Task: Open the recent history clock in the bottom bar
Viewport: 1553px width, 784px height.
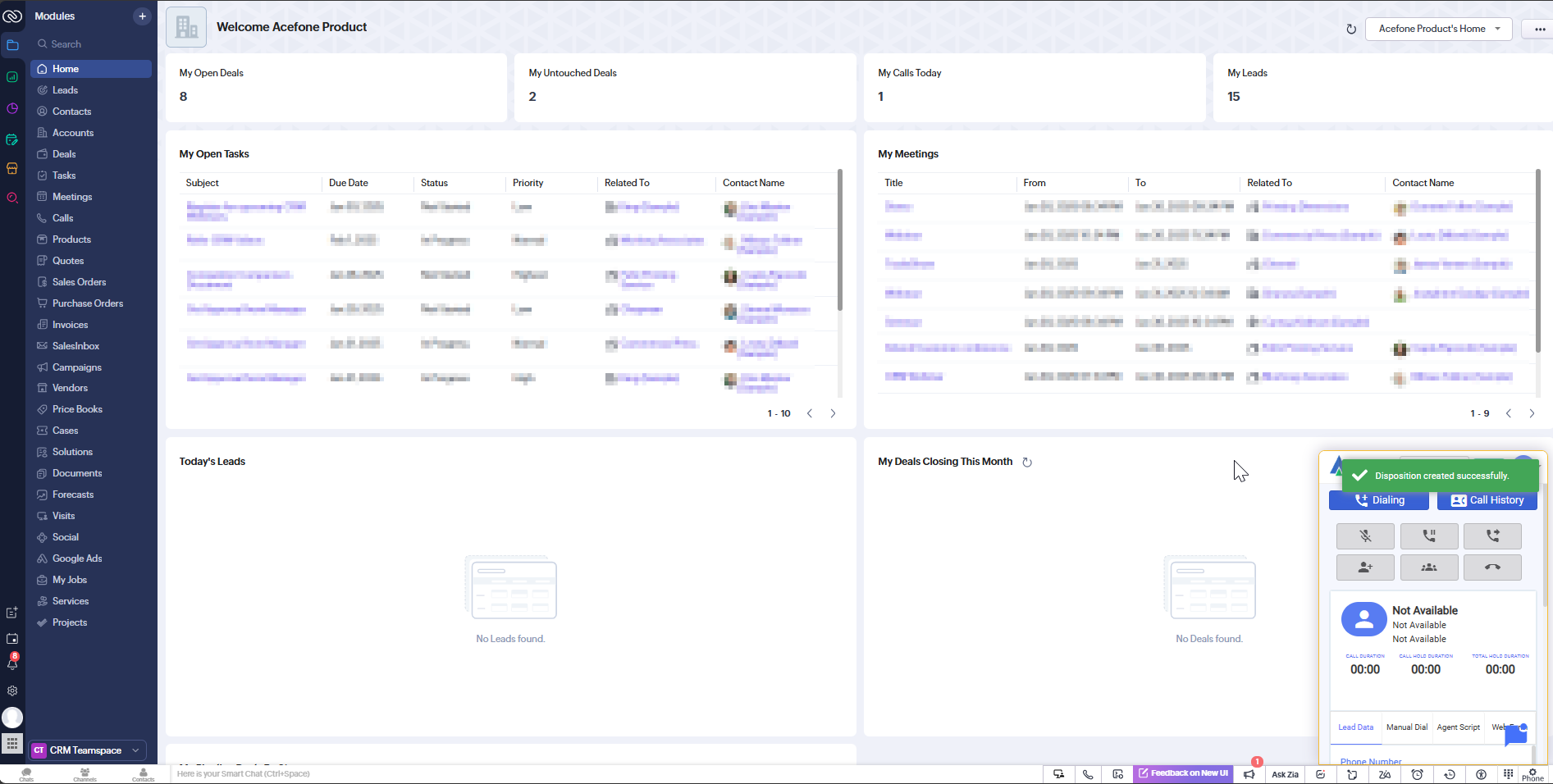Action: tap(1450, 774)
